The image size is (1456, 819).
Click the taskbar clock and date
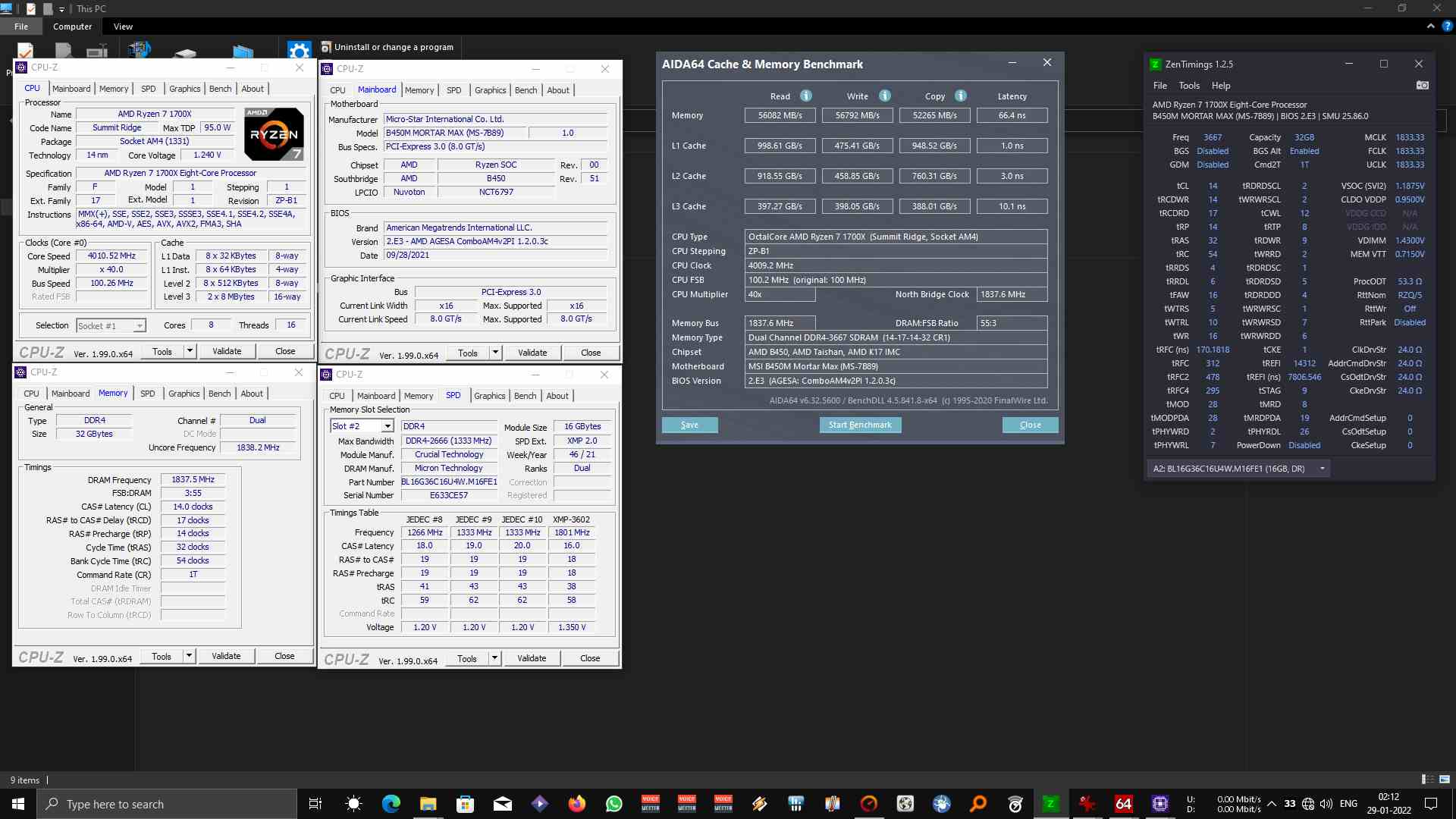tap(1389, 804)
